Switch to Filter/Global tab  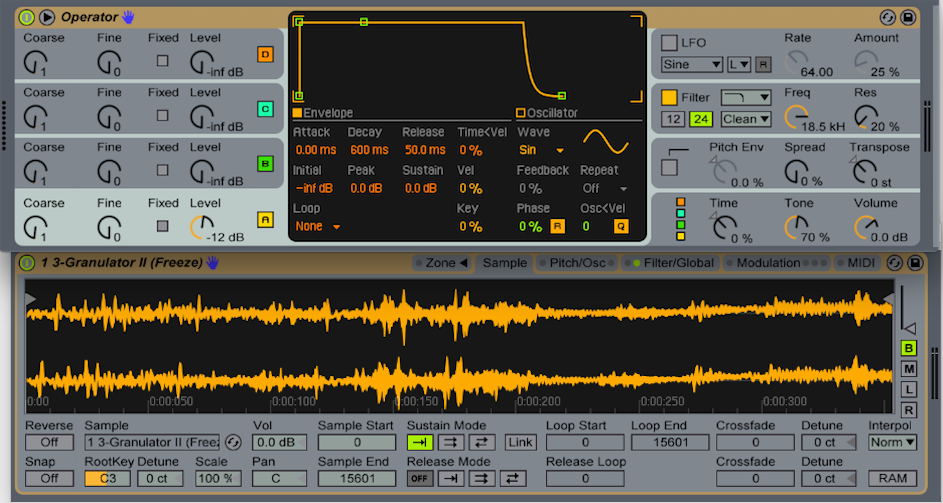coord(670,263)
